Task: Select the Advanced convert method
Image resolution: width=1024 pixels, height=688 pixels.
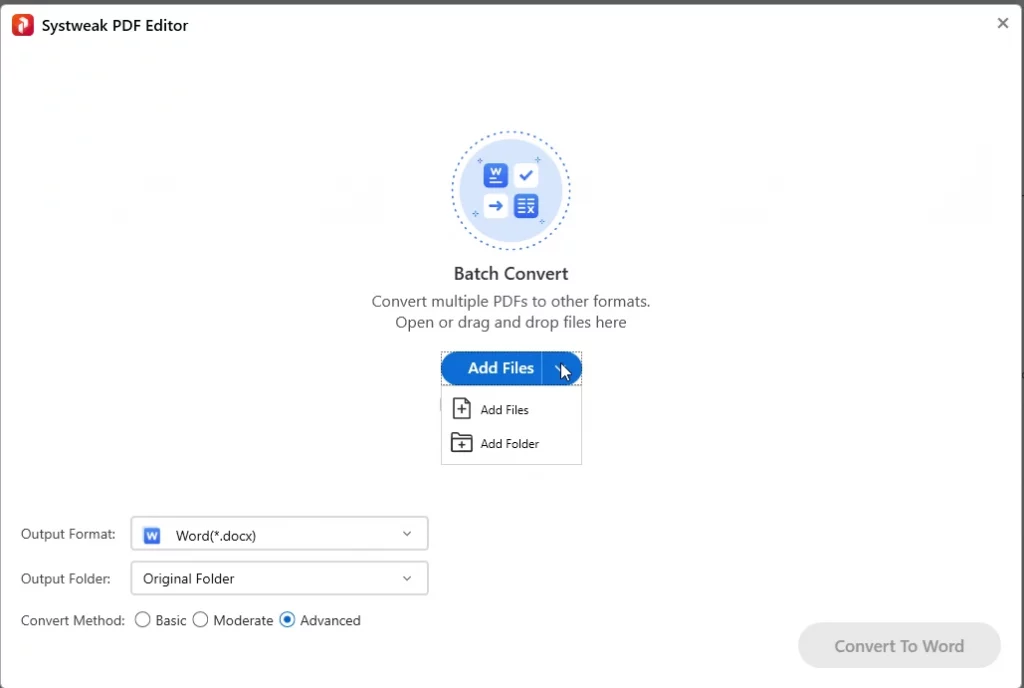Action: [x=287, y=620]
